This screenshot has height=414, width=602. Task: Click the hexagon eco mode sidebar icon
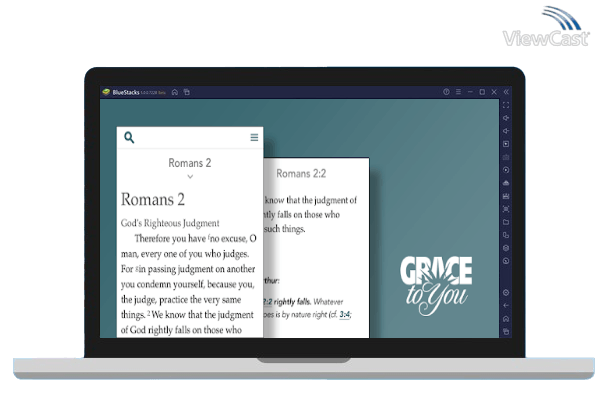506,248
